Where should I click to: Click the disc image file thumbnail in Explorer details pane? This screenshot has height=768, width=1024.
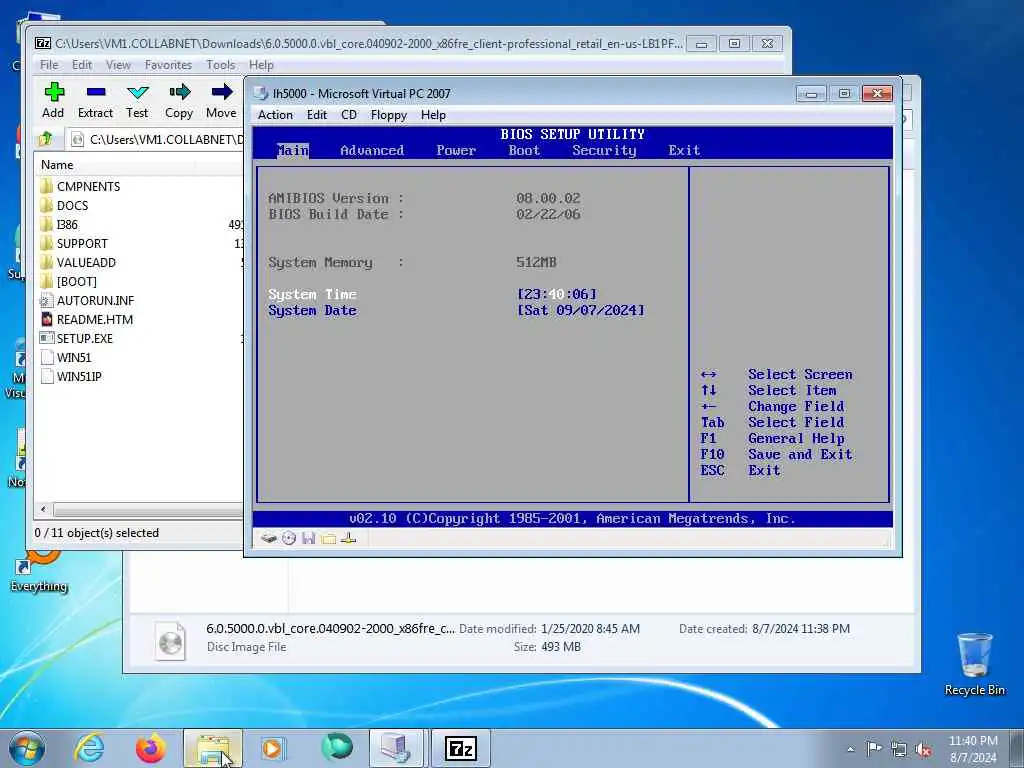(170, 640)
